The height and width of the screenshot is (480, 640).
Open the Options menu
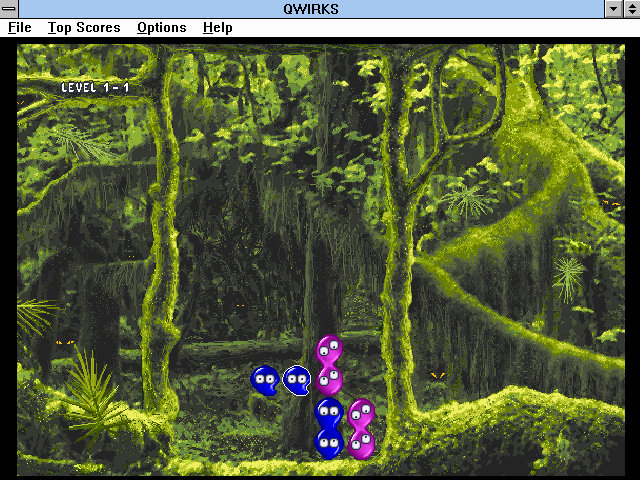pyautogui.click(x=162, y=27)
